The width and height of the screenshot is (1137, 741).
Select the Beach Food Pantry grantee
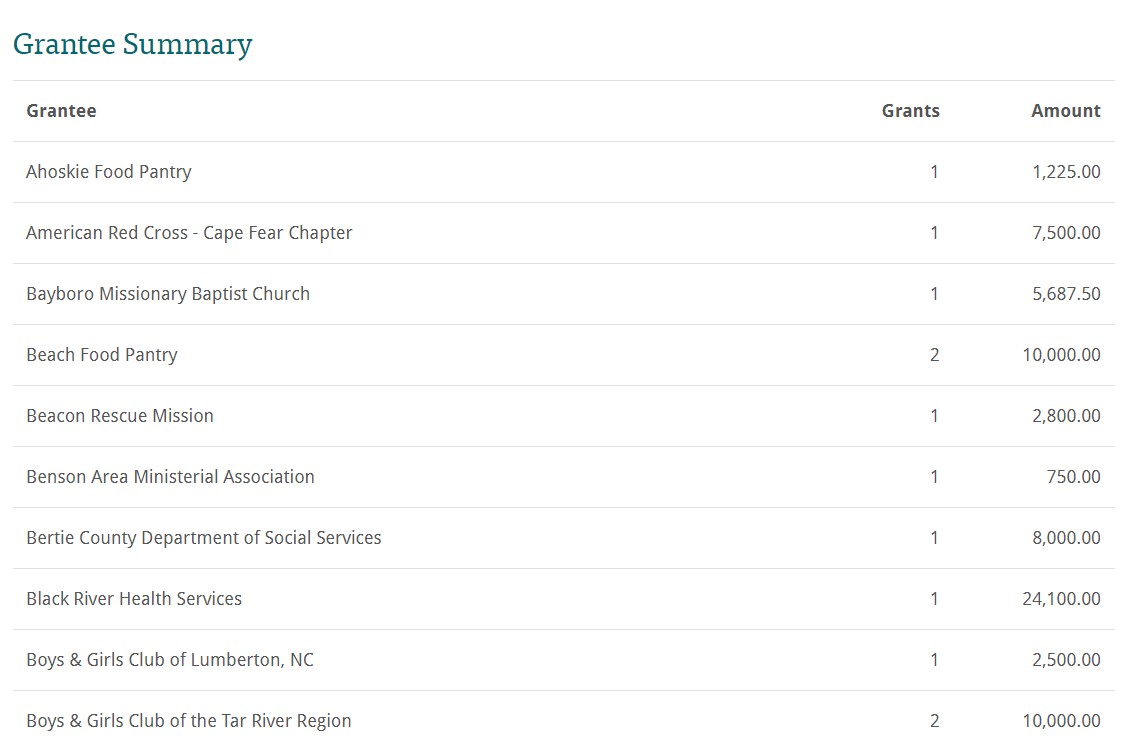click(x=102, y=355)
